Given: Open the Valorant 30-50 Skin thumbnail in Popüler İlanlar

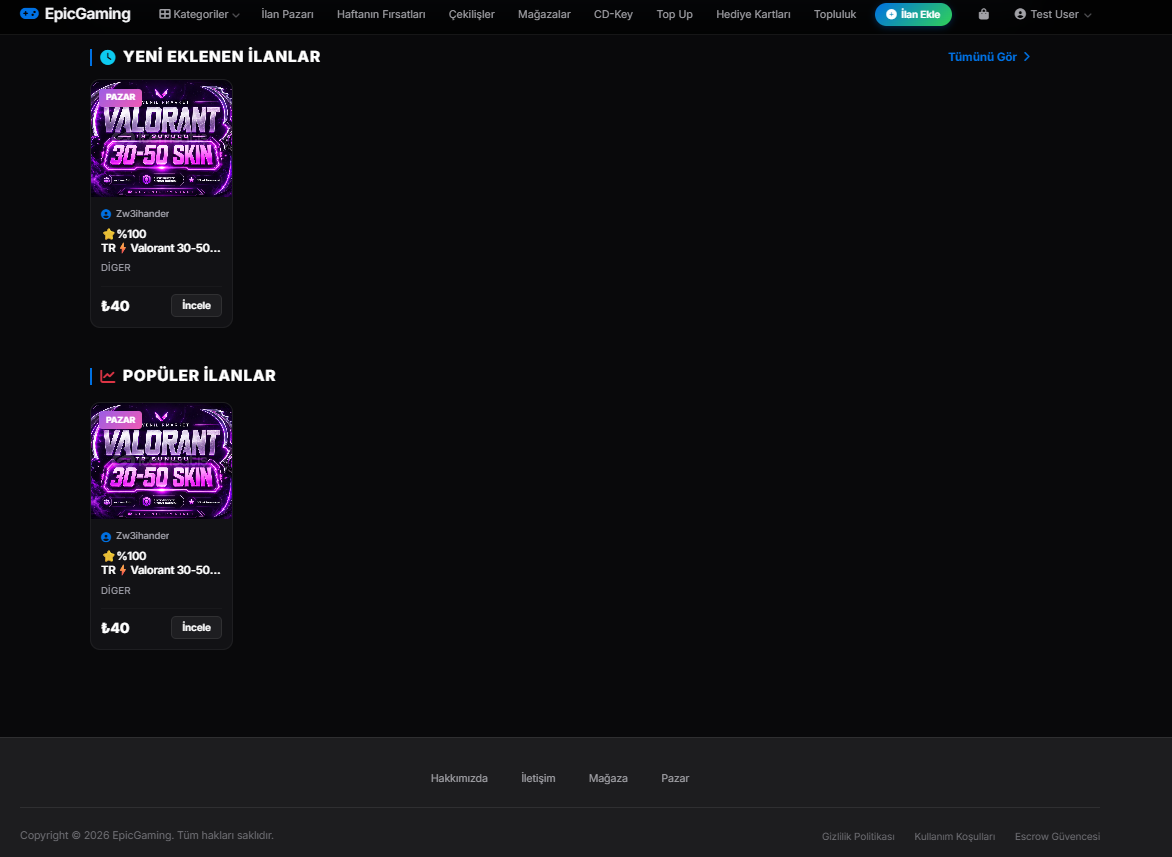Looking at the screenshot, I should 161,461.
